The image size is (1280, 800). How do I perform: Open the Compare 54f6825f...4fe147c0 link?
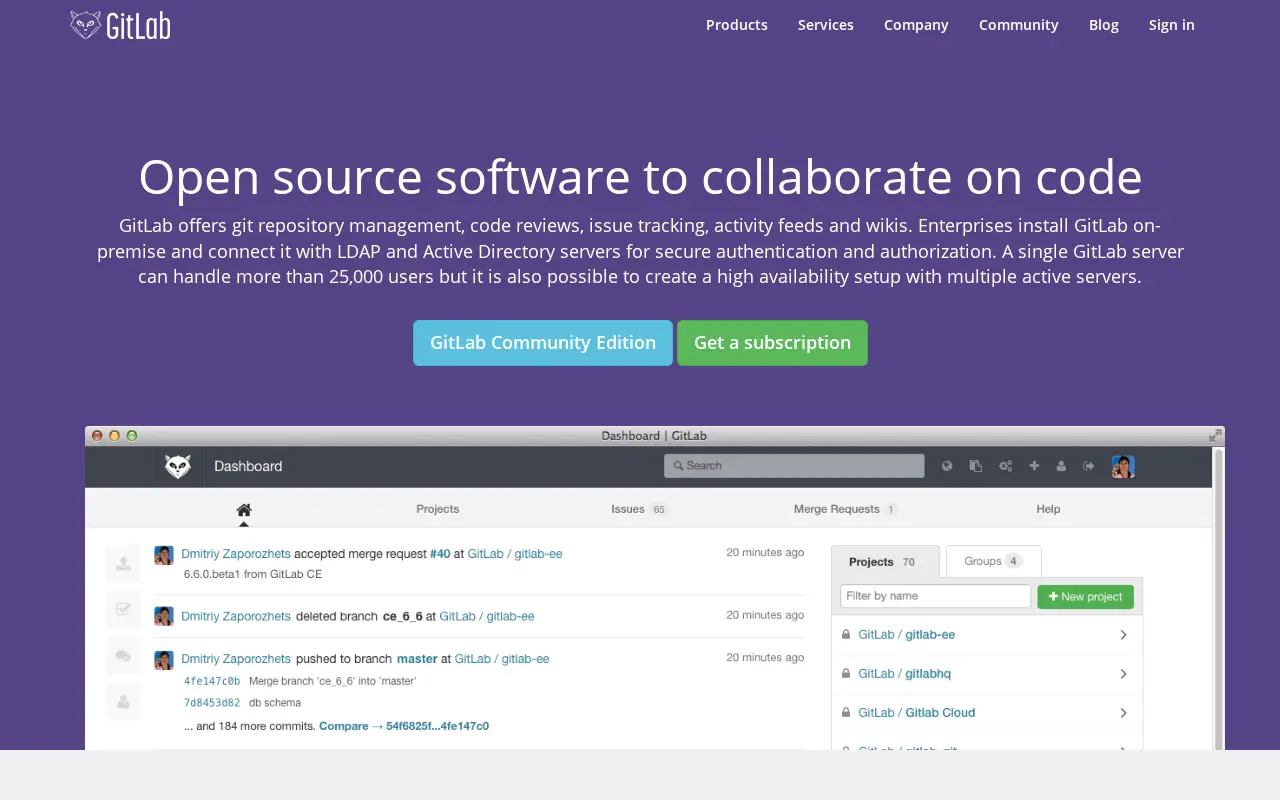tap(404, 726)
